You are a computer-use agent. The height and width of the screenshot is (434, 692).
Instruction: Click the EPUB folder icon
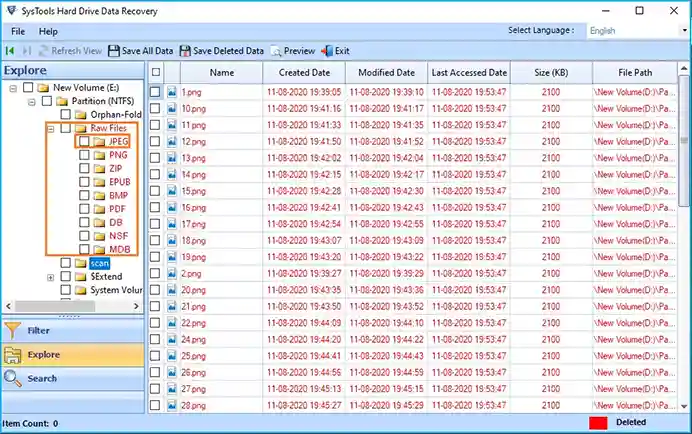[x=100, y=182]
